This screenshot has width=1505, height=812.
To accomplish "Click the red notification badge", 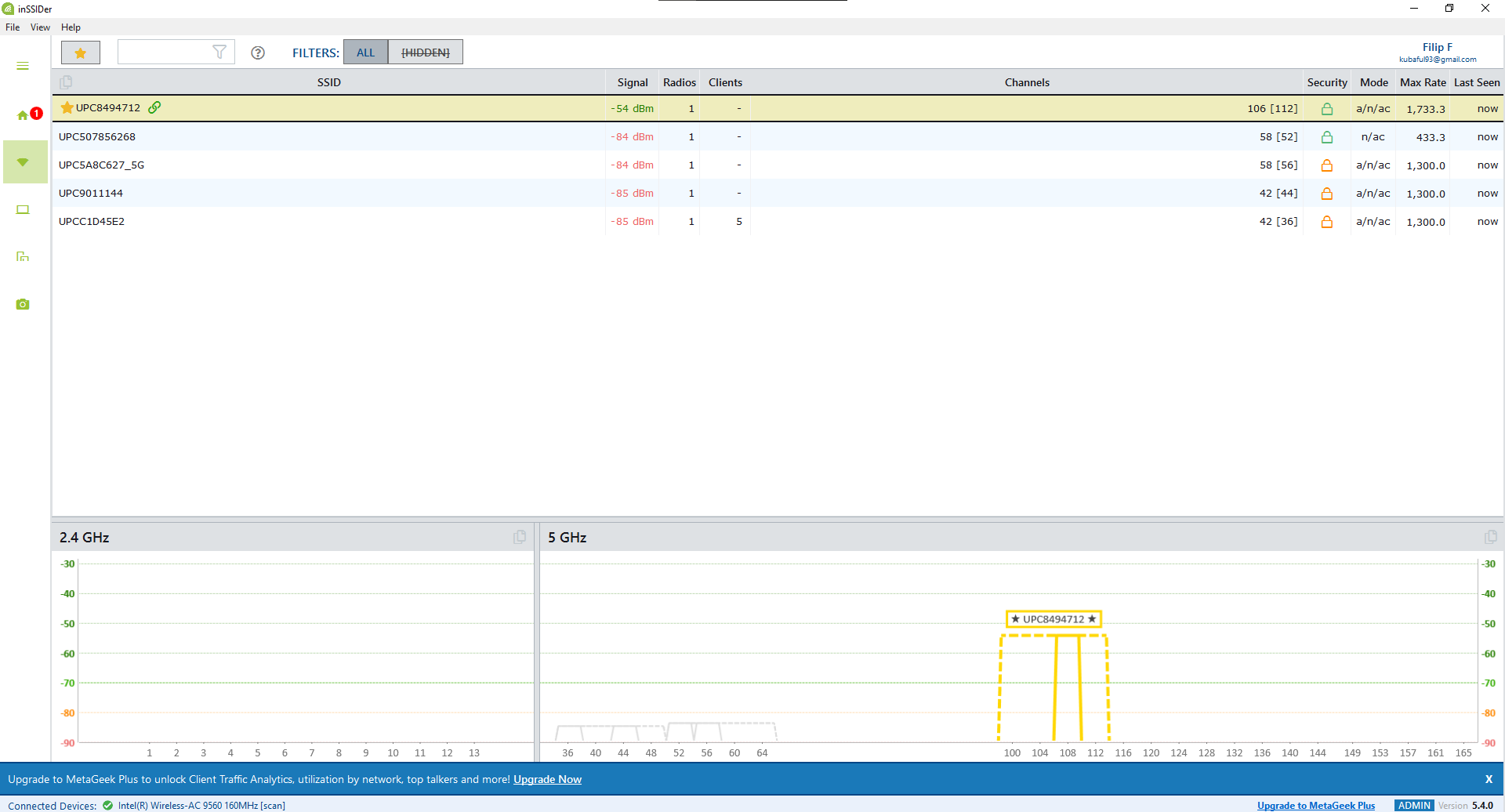I will 36,114.
